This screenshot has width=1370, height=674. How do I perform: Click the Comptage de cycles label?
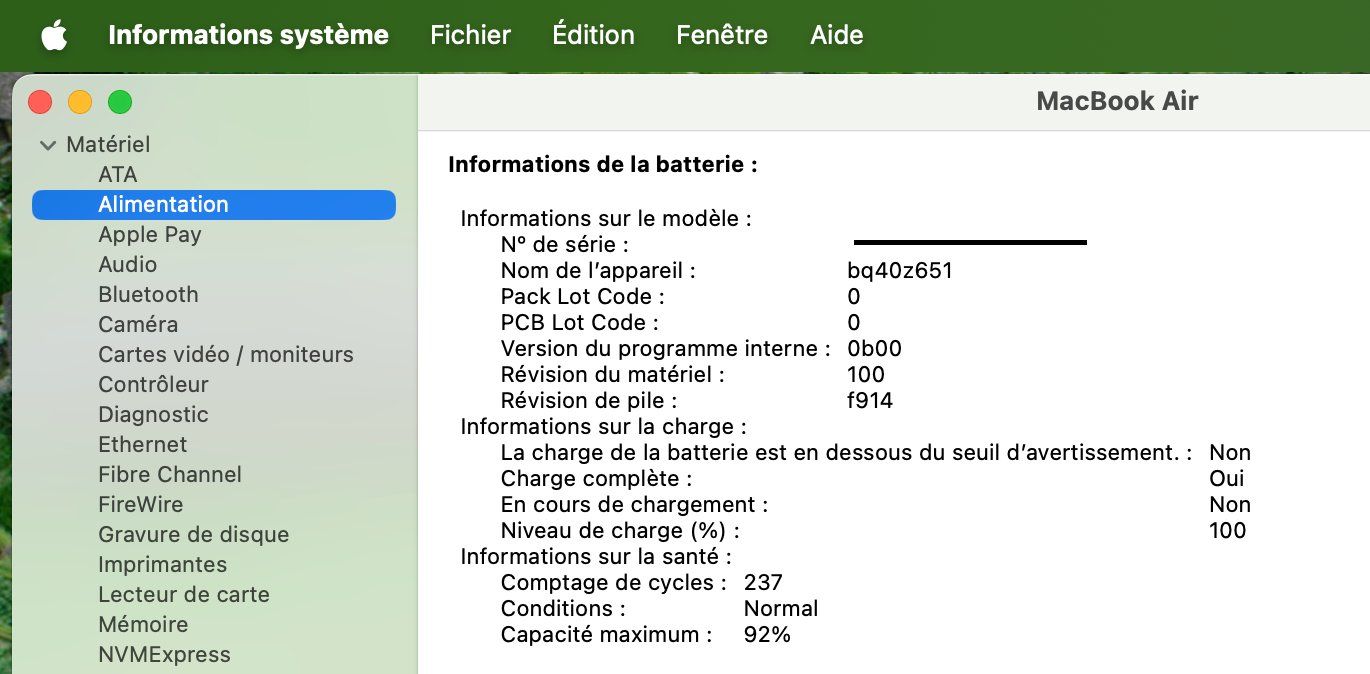click(614, 583)
